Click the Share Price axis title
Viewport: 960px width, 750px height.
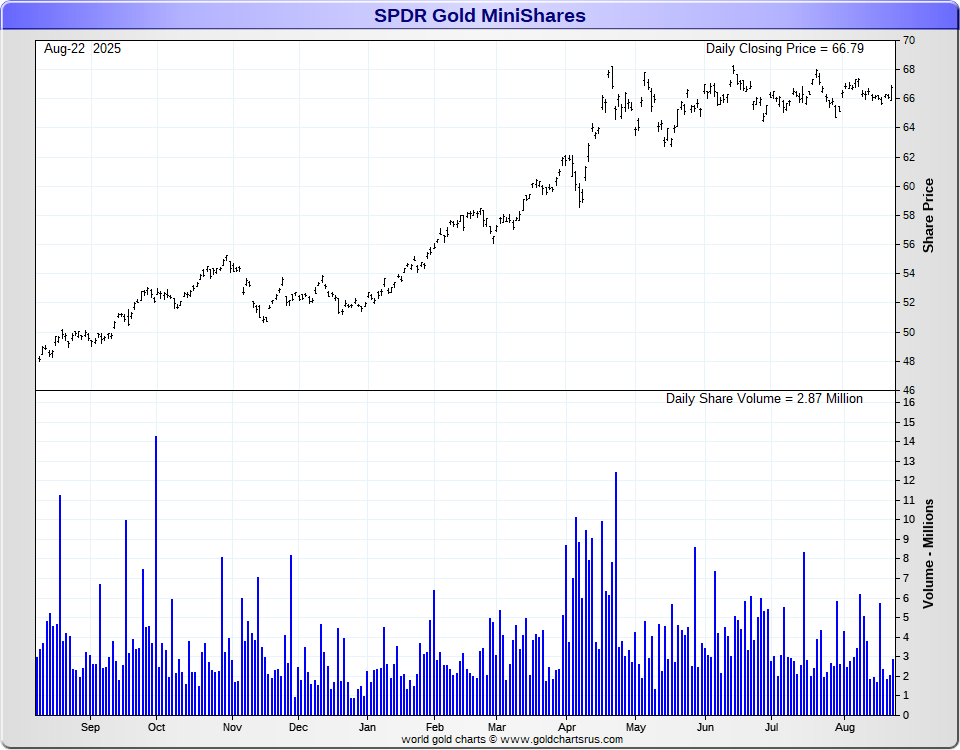tap(929, 216)
